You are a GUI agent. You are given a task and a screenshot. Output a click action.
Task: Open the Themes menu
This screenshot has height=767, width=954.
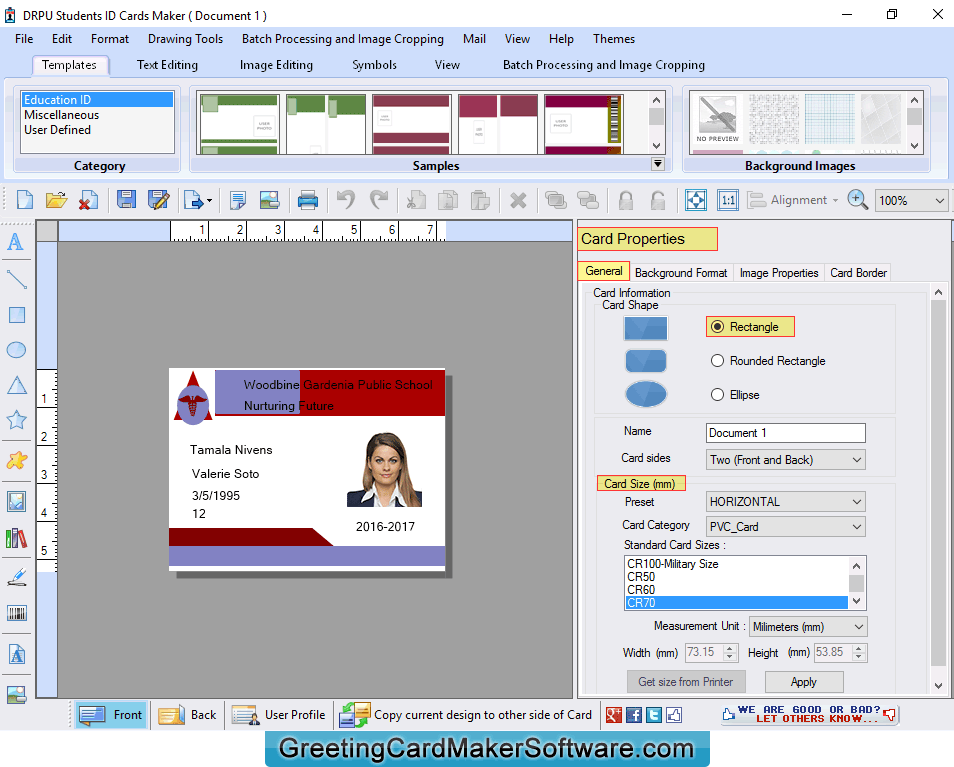[x=614, y=39]
